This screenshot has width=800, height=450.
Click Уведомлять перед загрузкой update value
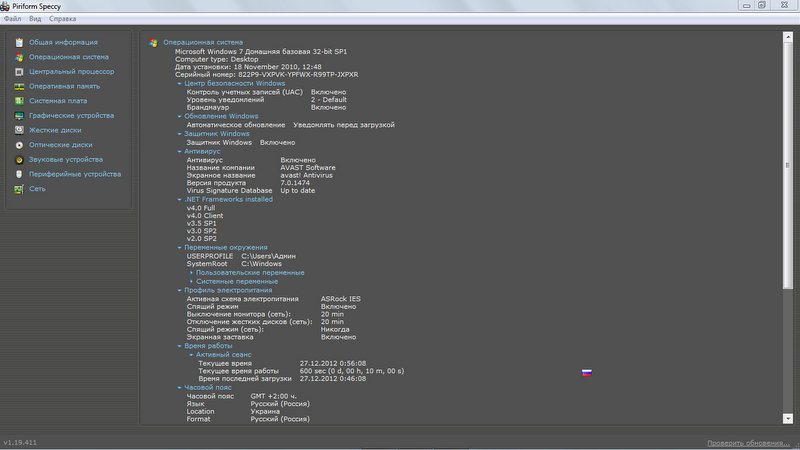344,124
